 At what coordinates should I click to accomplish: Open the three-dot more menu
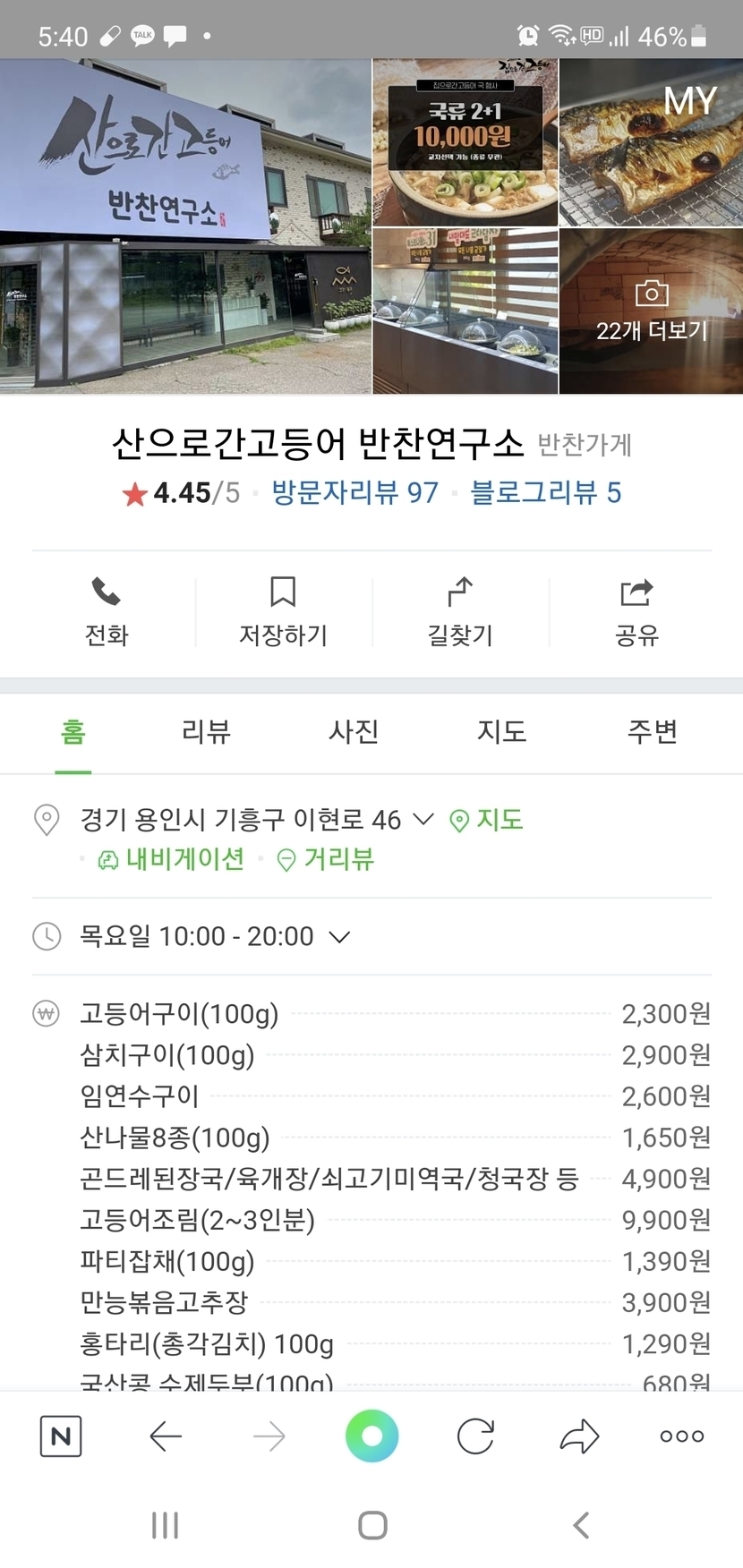681,1436
